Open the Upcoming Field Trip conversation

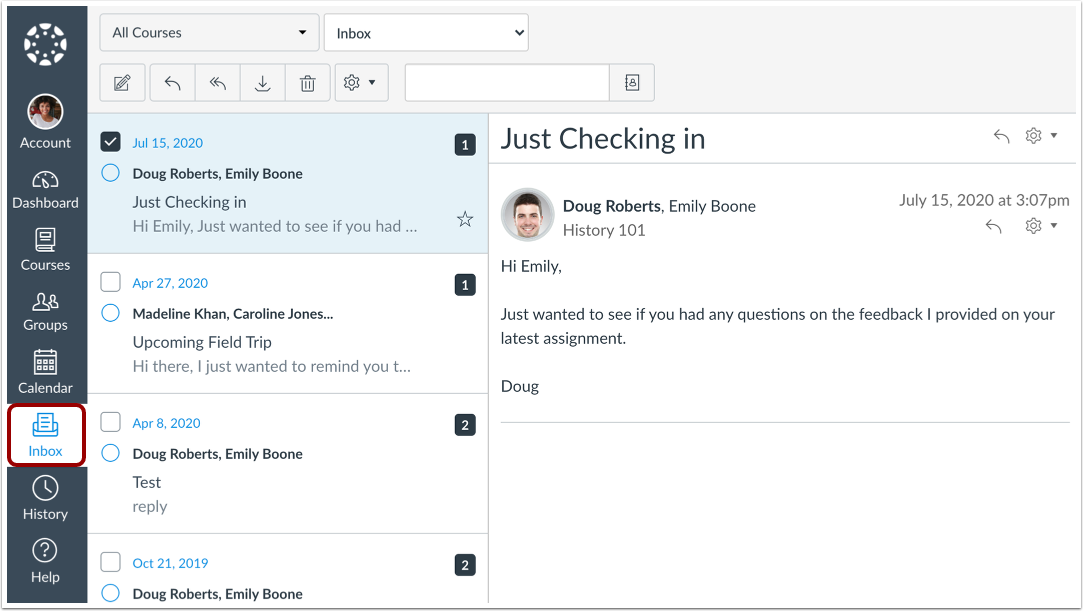pos(288,324)
